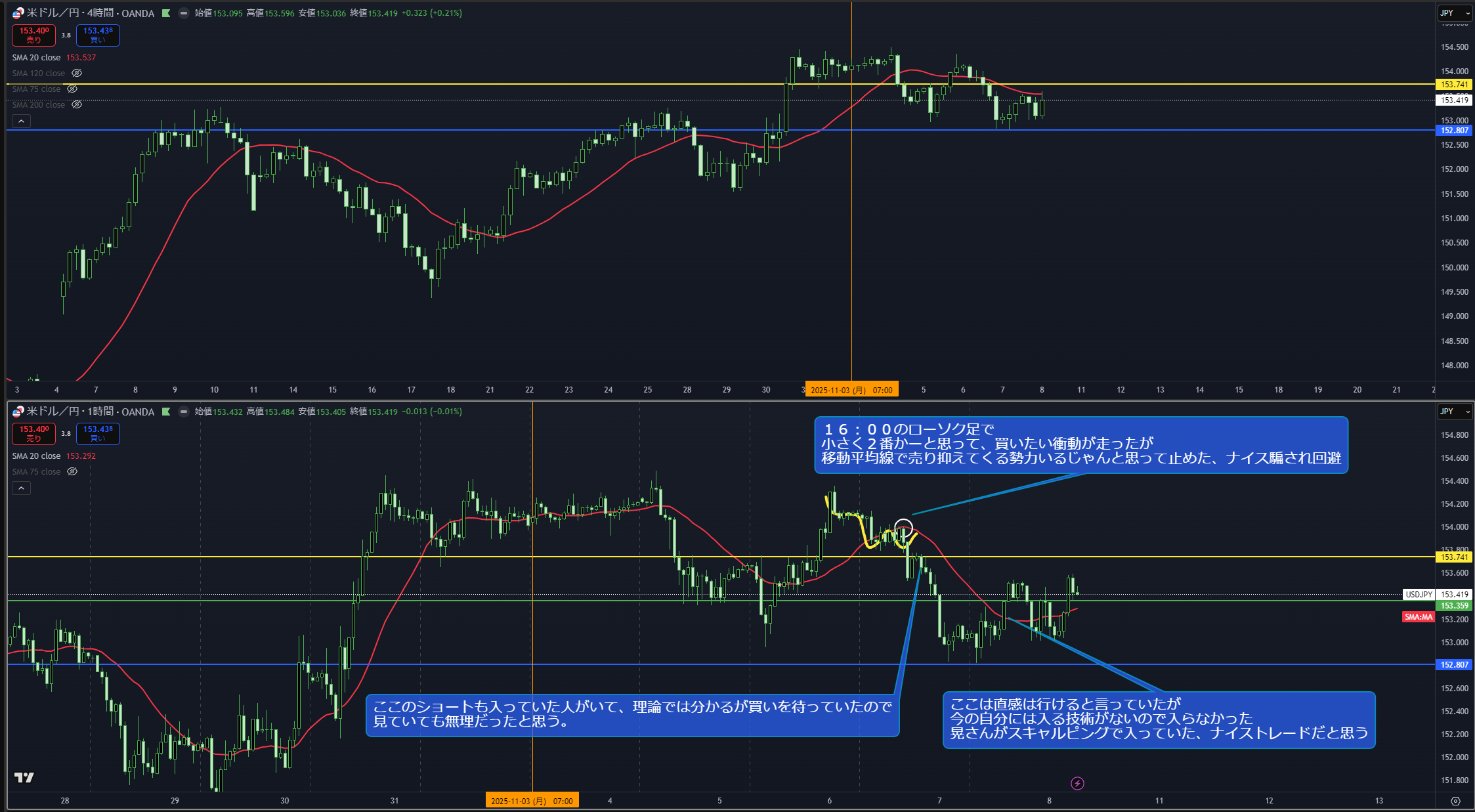
Task: Click the 16:00 candlestick annotation text box
Action: point(1080,444)
